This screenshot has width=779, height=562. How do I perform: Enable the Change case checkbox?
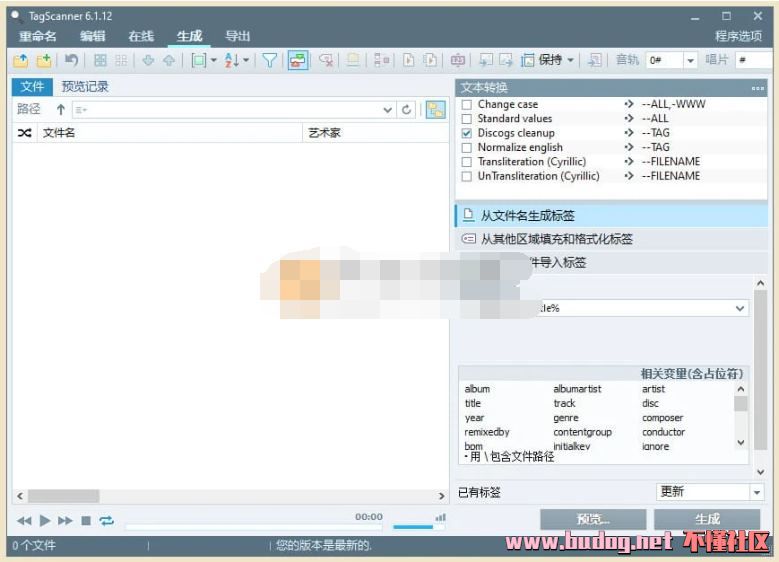click(x=467, y=105)
